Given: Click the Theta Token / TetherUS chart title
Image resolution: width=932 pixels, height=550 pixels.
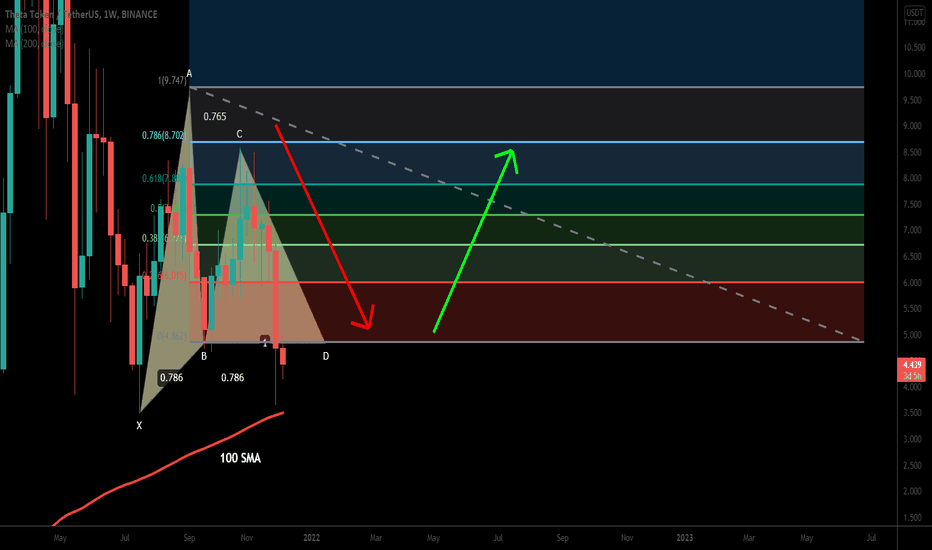Looking at the screenshot, I should pos(81,14).
